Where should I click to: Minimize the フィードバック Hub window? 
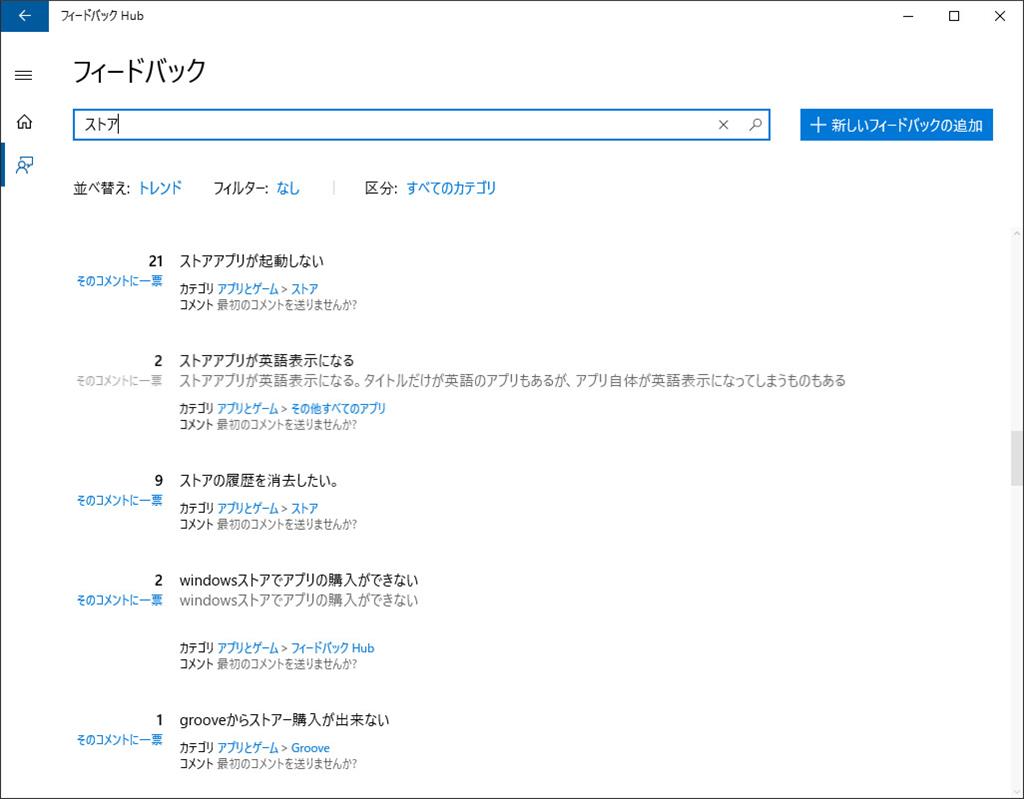click(x=908, y=16)
